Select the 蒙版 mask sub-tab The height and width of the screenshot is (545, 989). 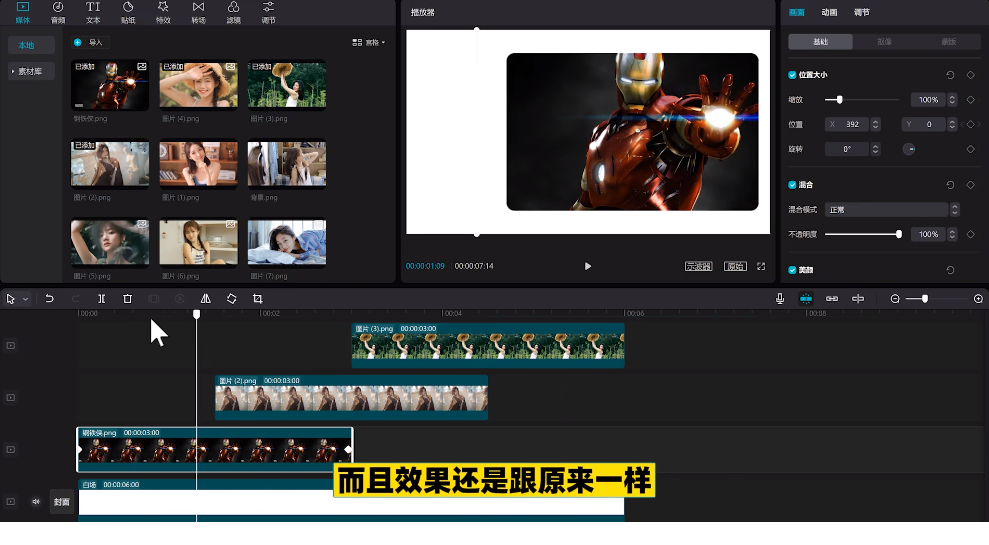[x=949, y=42]
